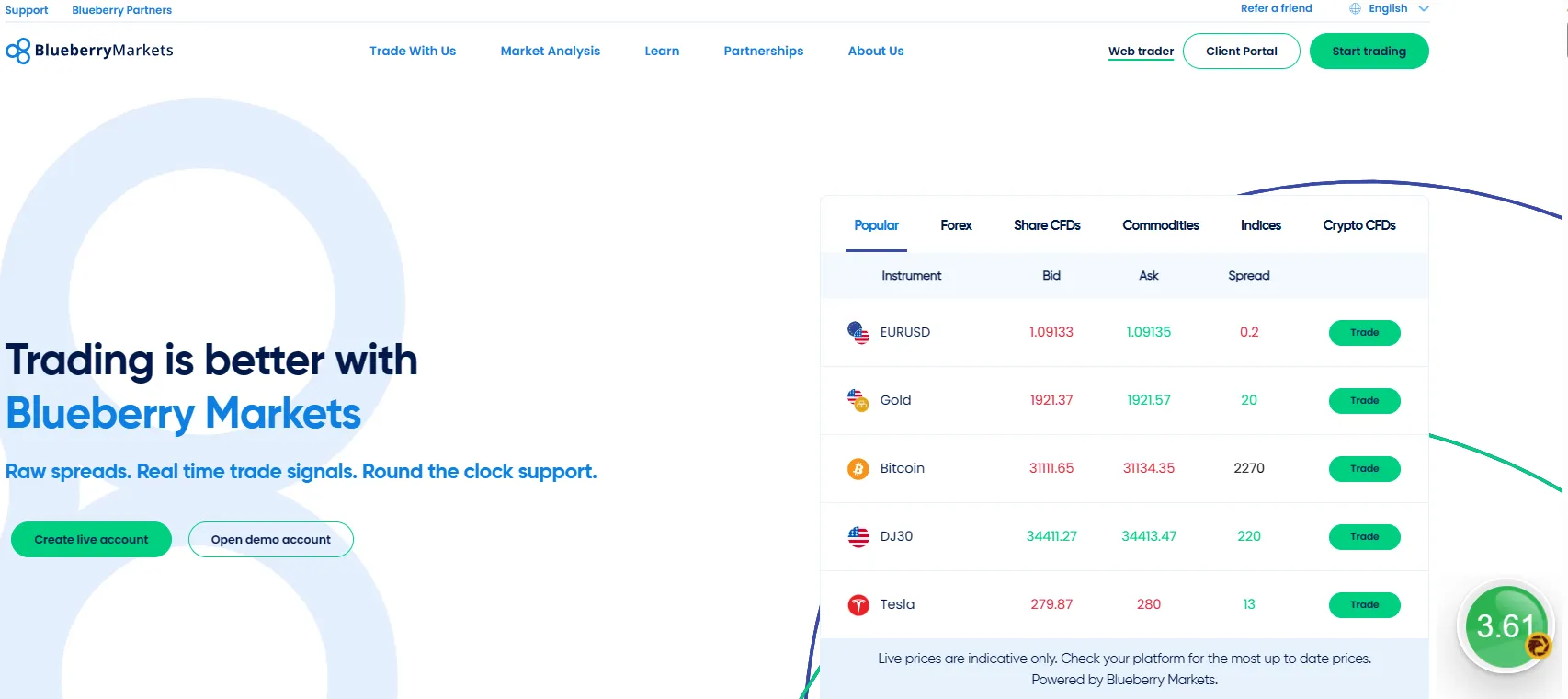Viewport: 1568px width, 699px height.
Task: Open the Market Analysis menu
Action: [550, 51]
